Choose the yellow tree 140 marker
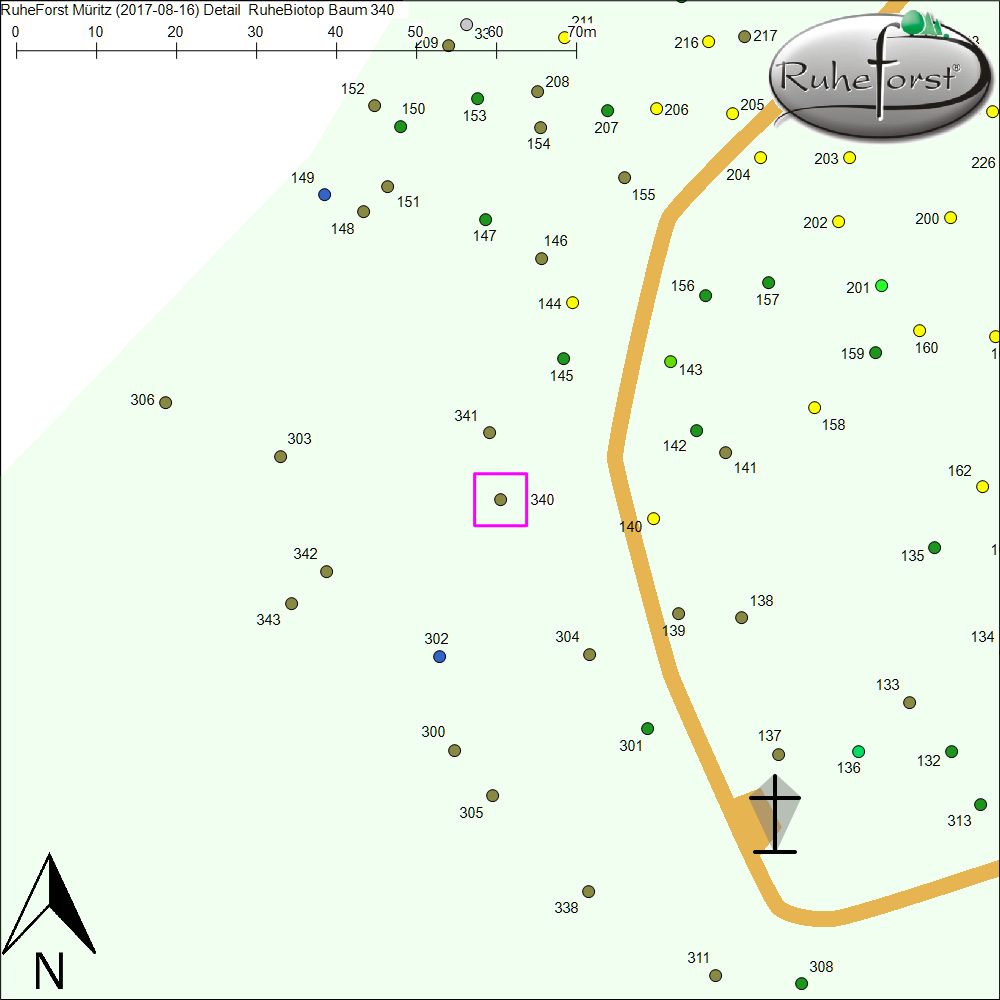Image resolution: width=1000 pixels, height=1000 pixels. 654,519
